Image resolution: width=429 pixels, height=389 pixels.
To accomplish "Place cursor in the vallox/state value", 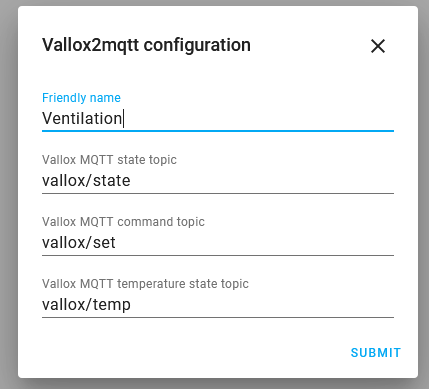I will (x=86, y=181).
